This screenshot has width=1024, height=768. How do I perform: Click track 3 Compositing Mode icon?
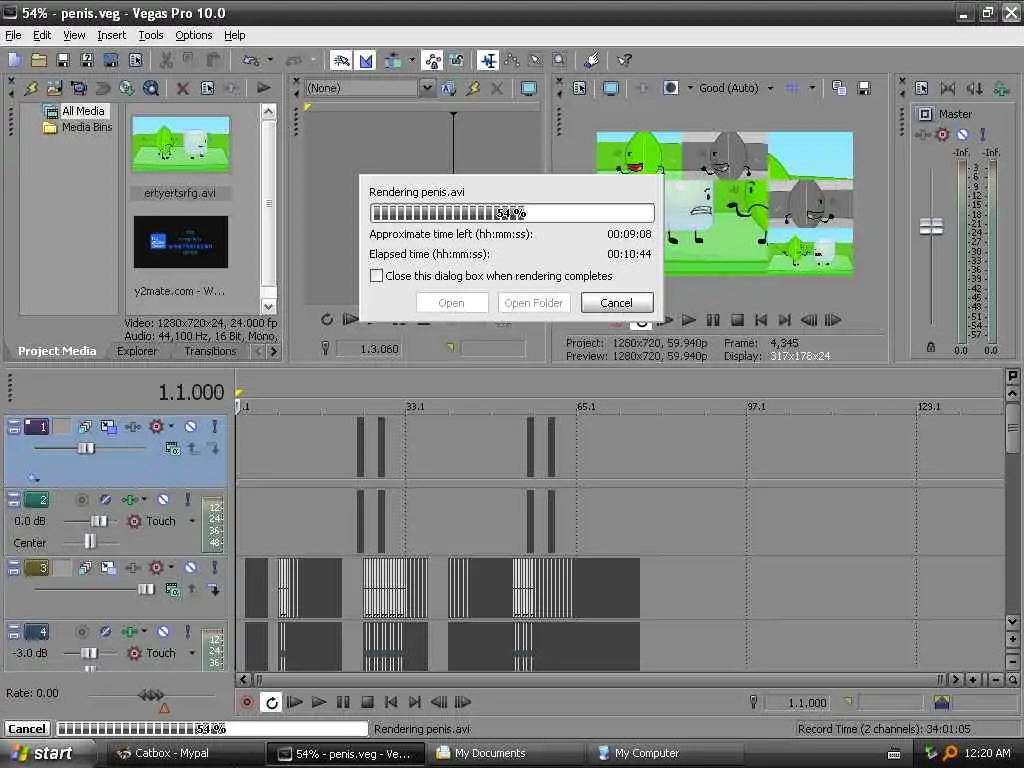(x=172, y=590)
